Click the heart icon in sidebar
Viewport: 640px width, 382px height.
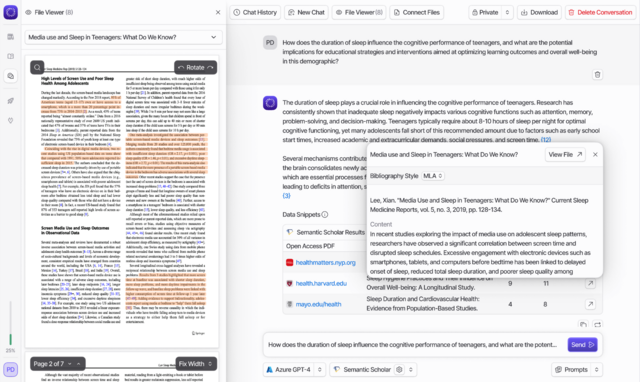11,120
